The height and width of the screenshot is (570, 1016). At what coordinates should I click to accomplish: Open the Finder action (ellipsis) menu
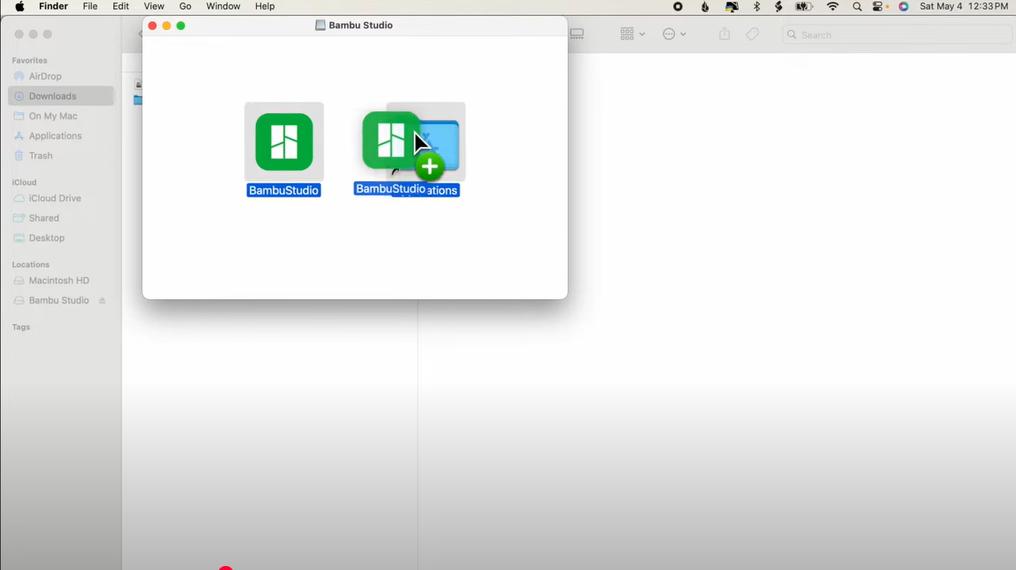tap(674, 34)
